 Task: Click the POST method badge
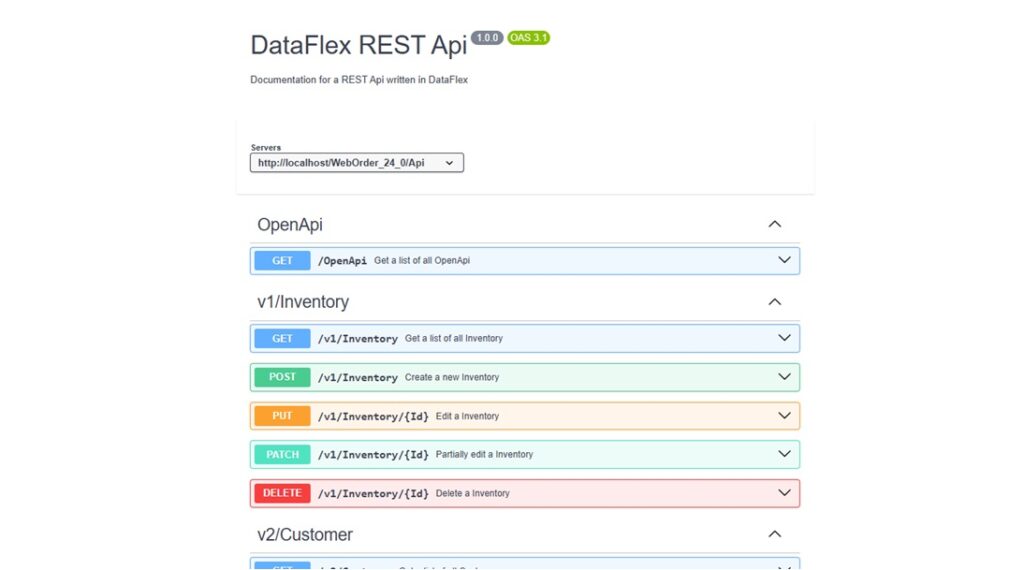[x=283, y=377]
